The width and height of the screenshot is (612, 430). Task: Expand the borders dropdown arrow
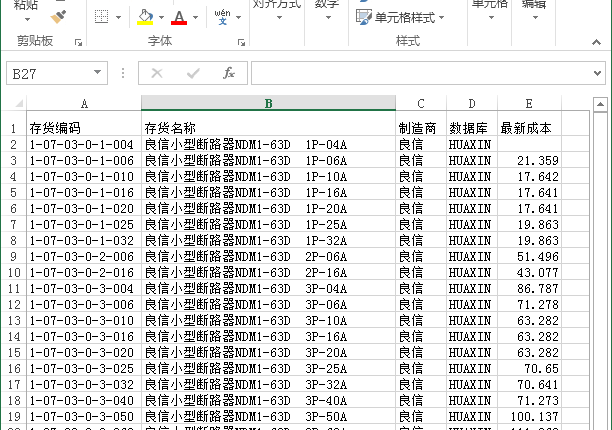pyautogui.click(x=118, y=17)
